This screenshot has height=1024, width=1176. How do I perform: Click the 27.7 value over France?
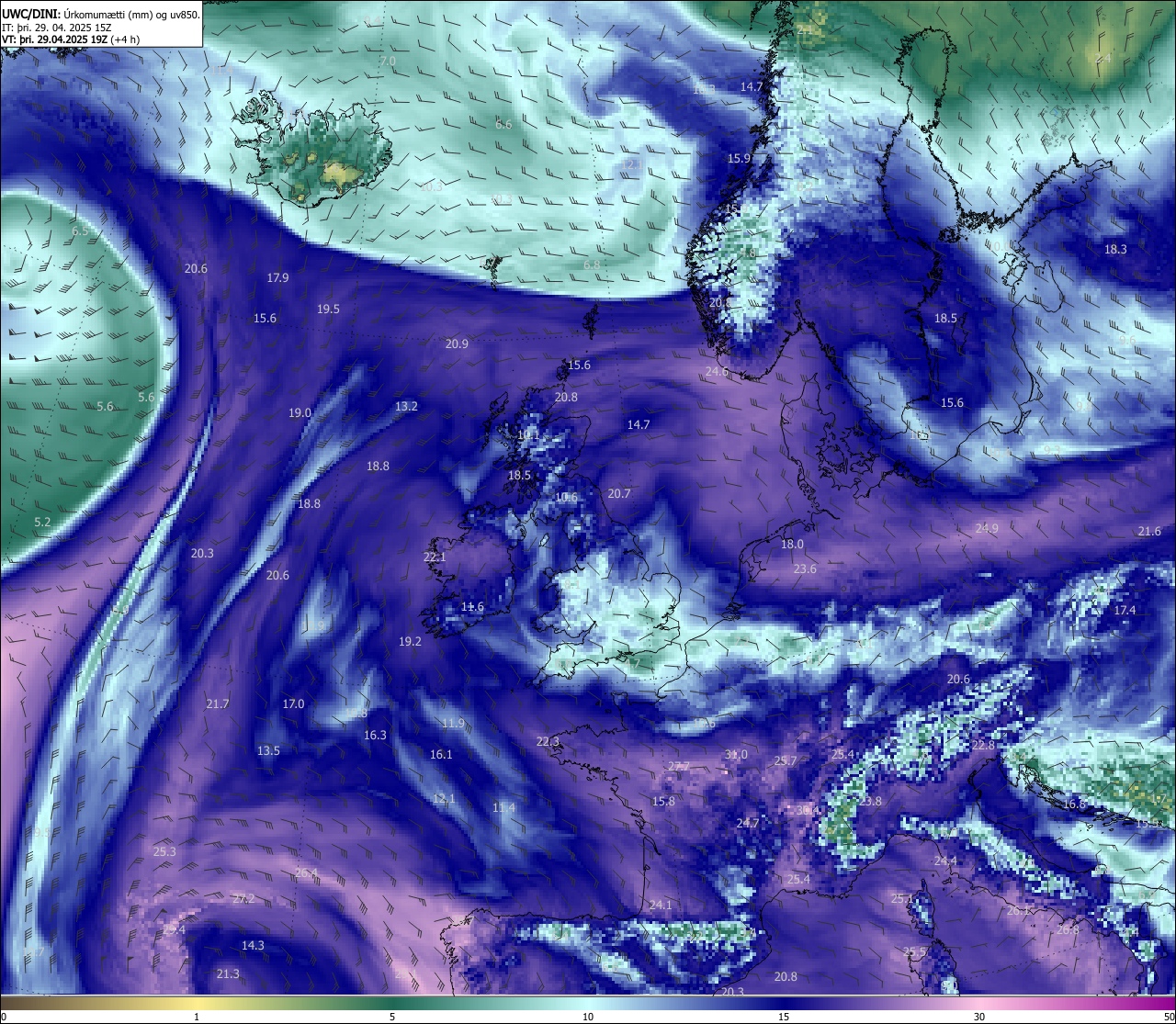pos(678,766)
